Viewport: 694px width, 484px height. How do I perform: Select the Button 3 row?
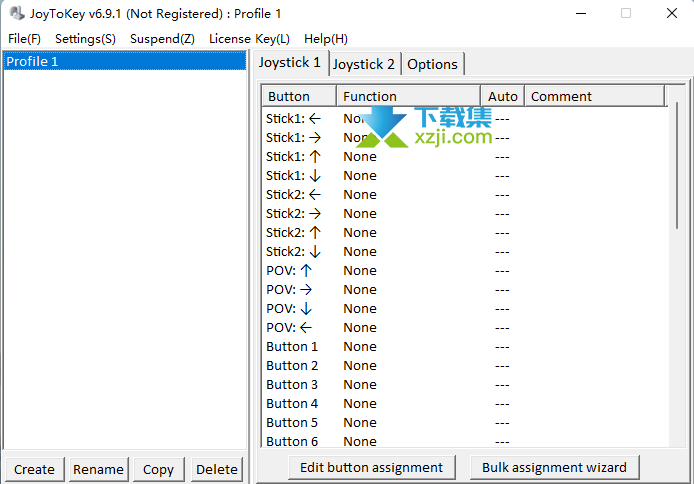[x=463, y=385]
